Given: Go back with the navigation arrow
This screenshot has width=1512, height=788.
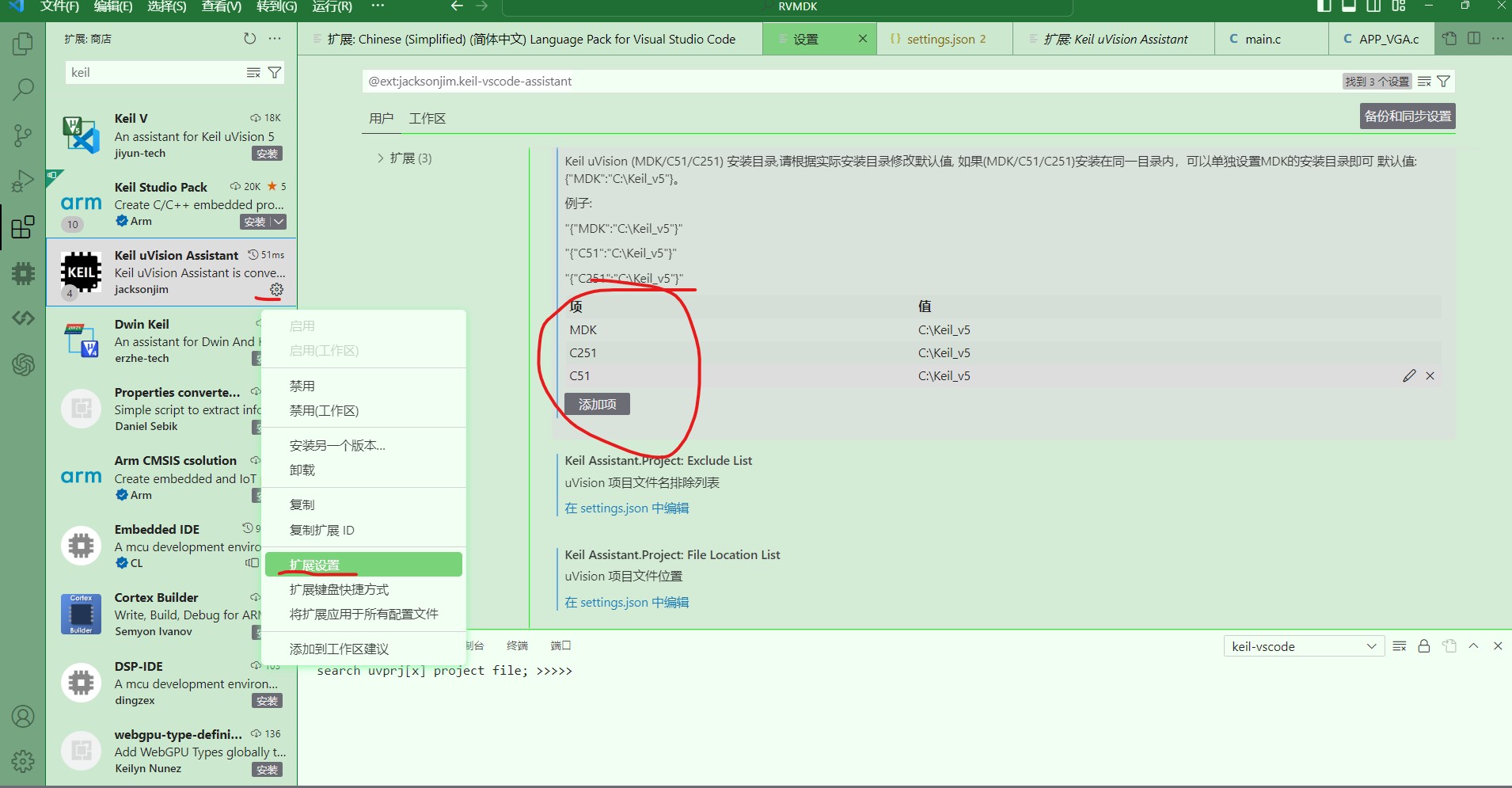Looking at the screenshot, I should [x=457, y=6].
